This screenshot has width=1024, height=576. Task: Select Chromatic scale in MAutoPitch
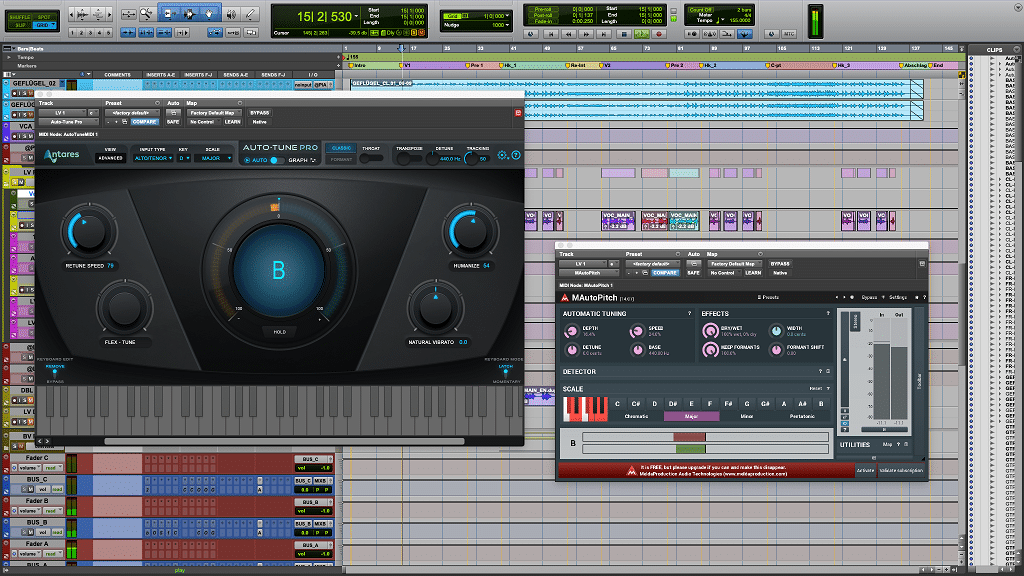click(636, 416)
